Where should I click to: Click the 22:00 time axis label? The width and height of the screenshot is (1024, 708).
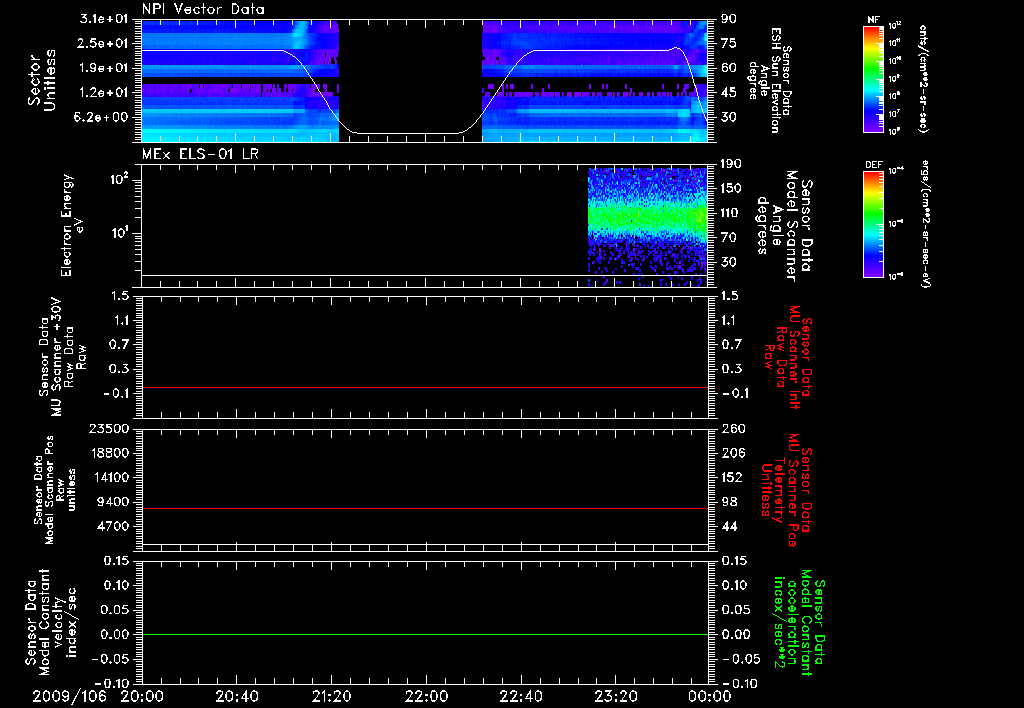426,696
